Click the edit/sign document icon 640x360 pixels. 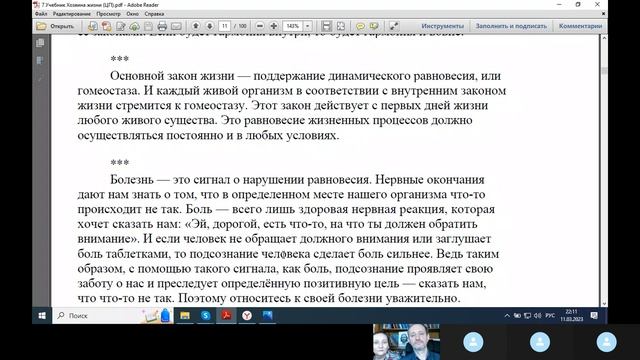click(x=120, y=26)
